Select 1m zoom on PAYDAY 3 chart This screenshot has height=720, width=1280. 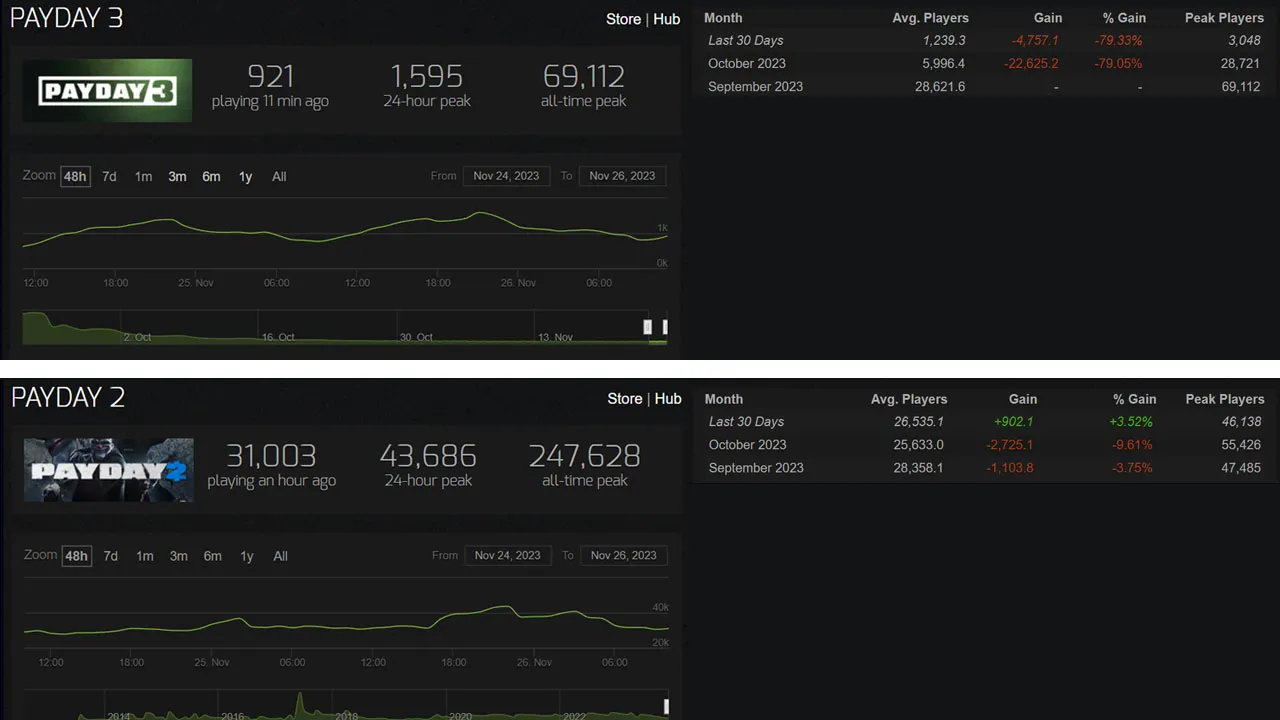click(143, 177)
